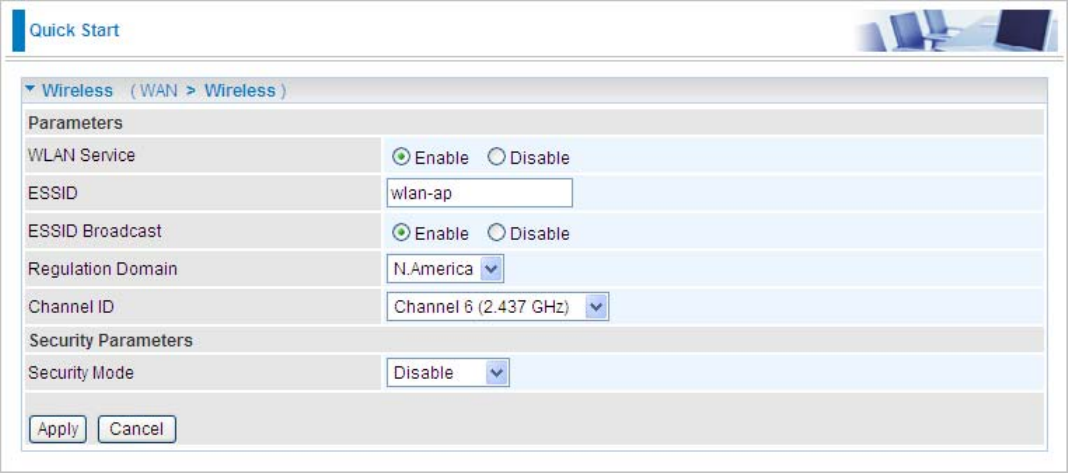Click the Cancel button
The height and width of the screenshot is (473, 1068).
point(137,429)
